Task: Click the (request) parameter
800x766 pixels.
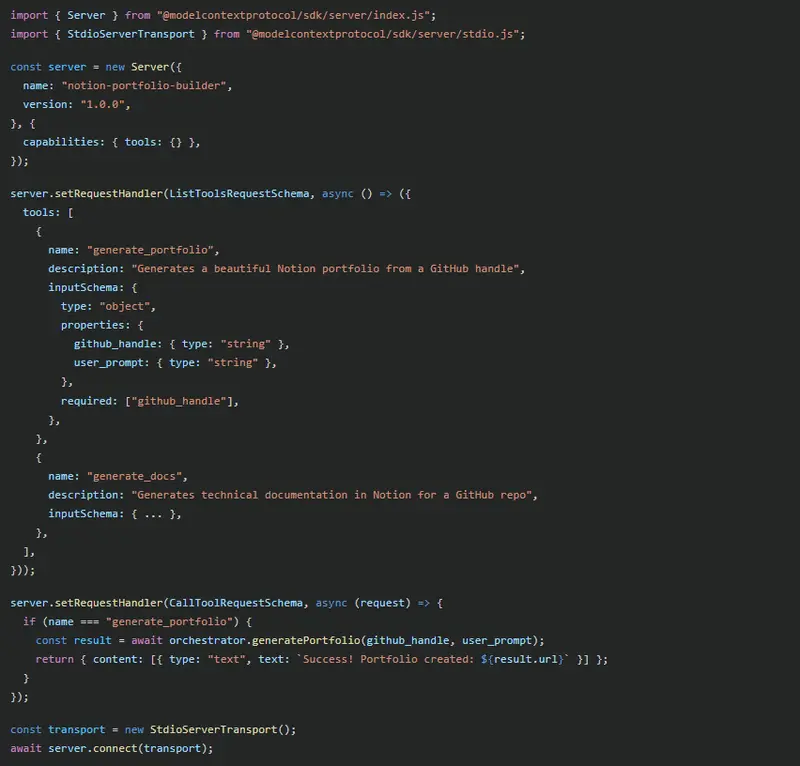Action: point(383,603)
